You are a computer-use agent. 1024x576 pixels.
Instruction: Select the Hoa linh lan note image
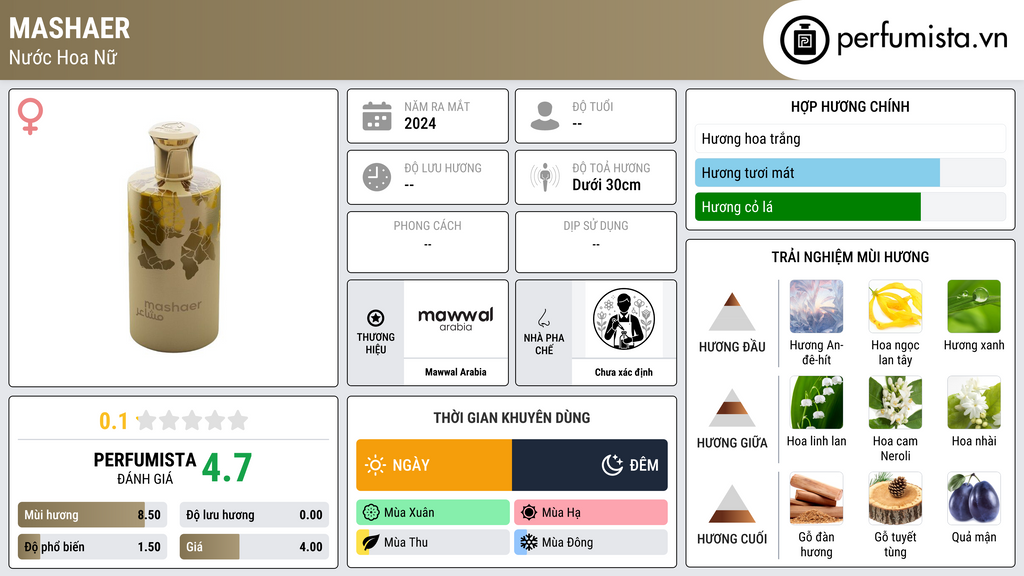[816, 402]
